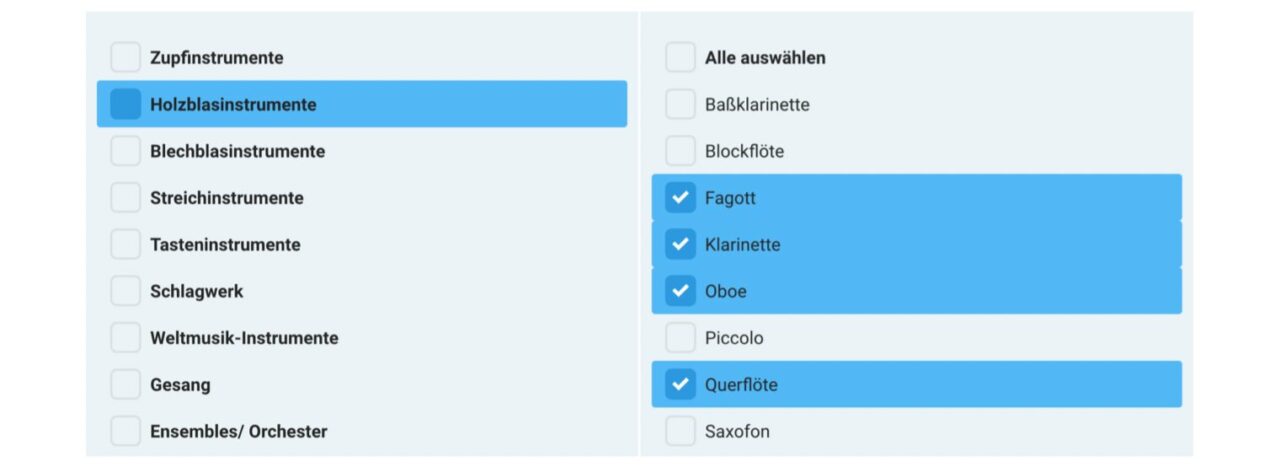Tick the Weltmusik-Instrumente checkbox

(126, 338)
